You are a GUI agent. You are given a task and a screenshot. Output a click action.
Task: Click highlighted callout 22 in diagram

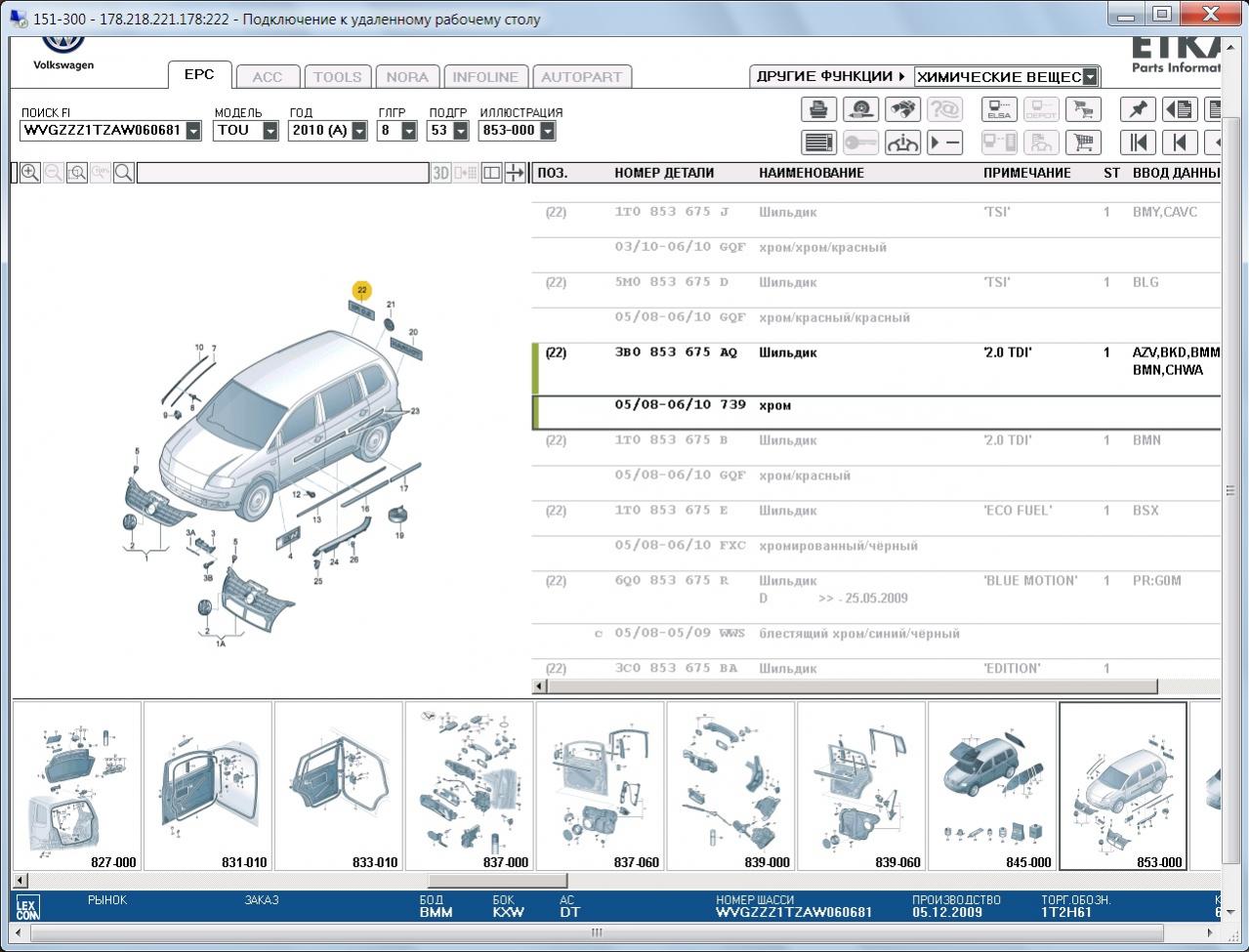362,290
